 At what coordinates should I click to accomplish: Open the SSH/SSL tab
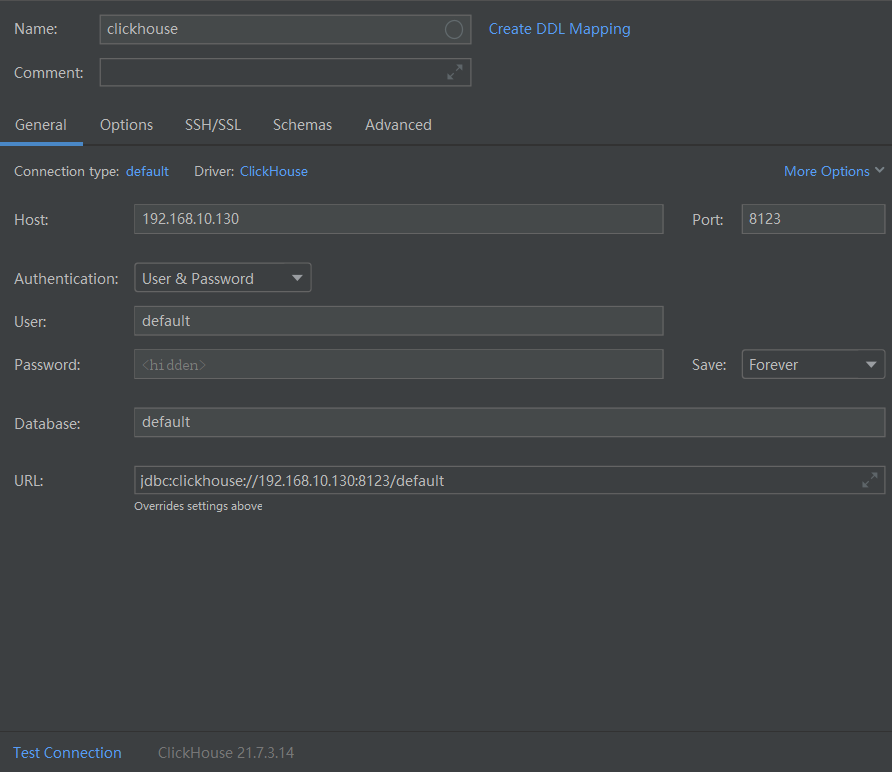point(213,125)
